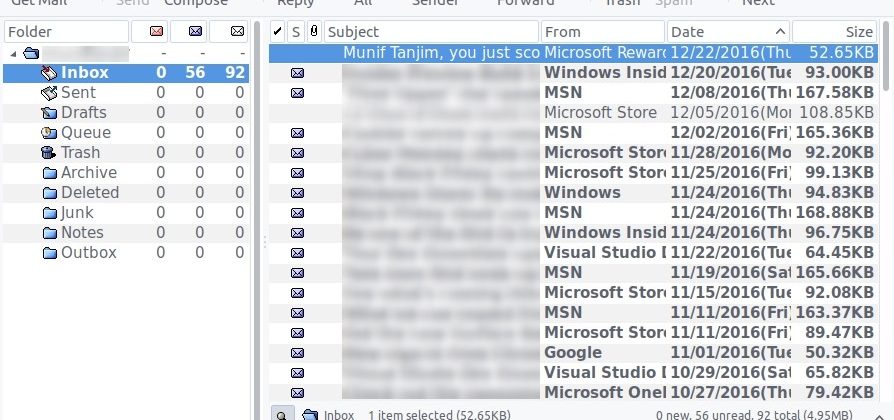
Task: Select the Drafts folder
Action: (126, 113)
